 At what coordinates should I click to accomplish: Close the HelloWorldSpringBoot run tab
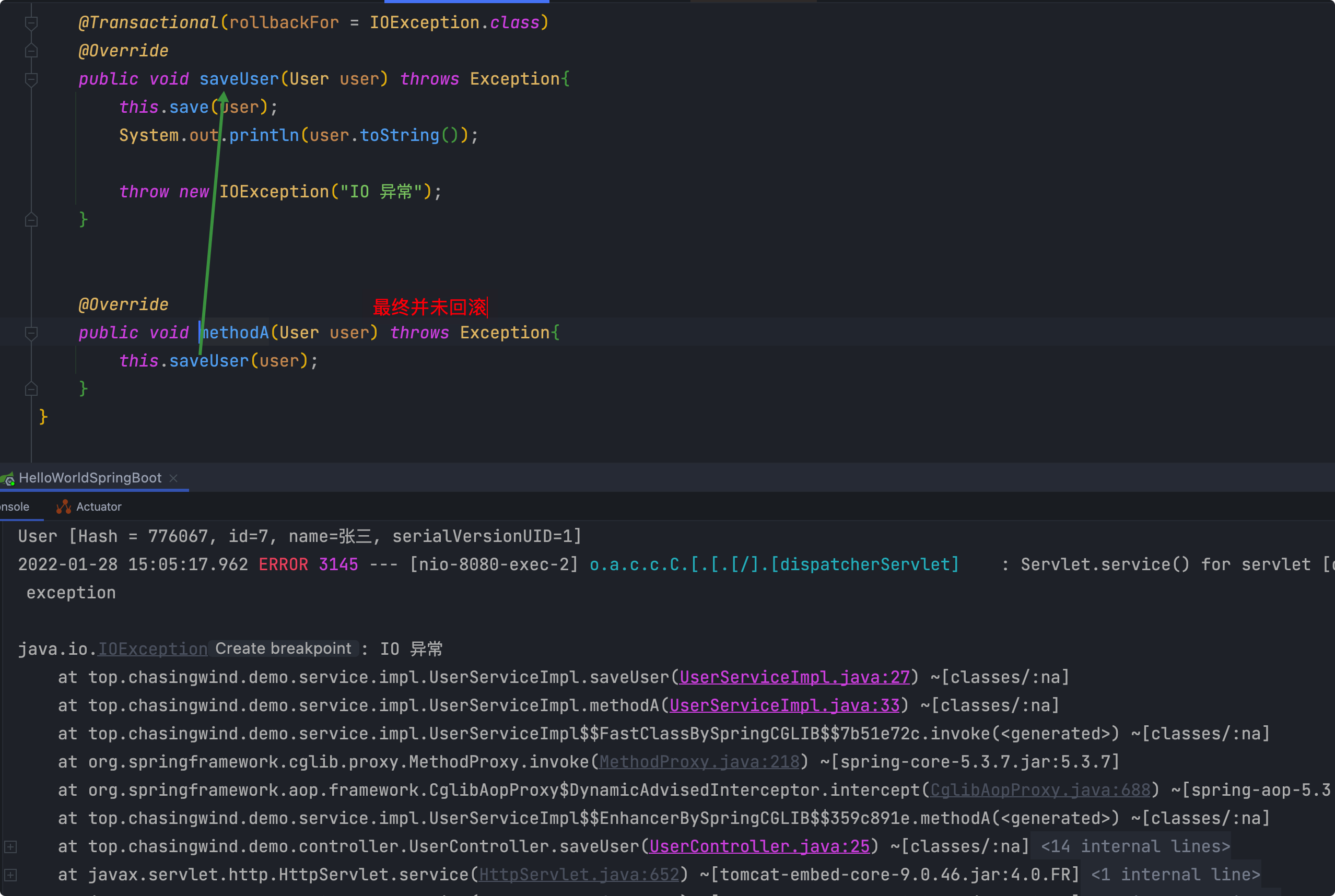(x=174, y=478)
